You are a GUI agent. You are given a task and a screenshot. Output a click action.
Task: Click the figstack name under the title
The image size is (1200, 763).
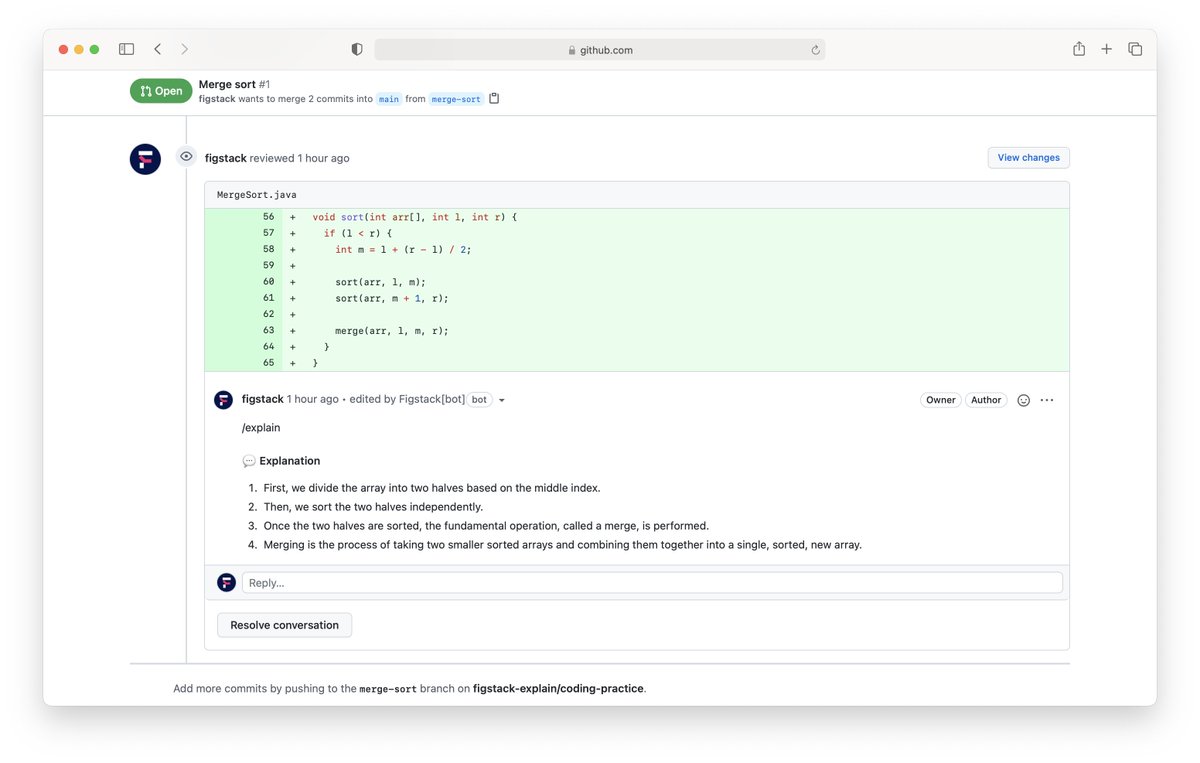click(217, 99)
